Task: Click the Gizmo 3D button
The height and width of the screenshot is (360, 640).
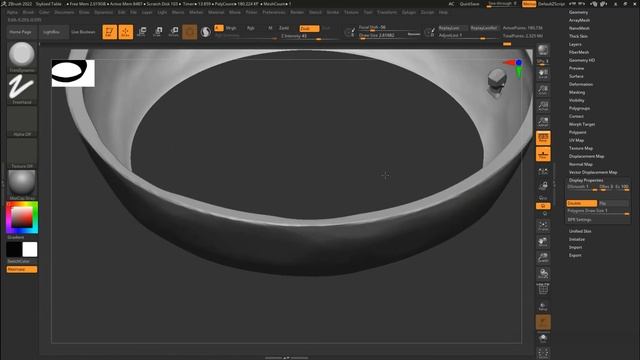Action: [x=189, y=32]
